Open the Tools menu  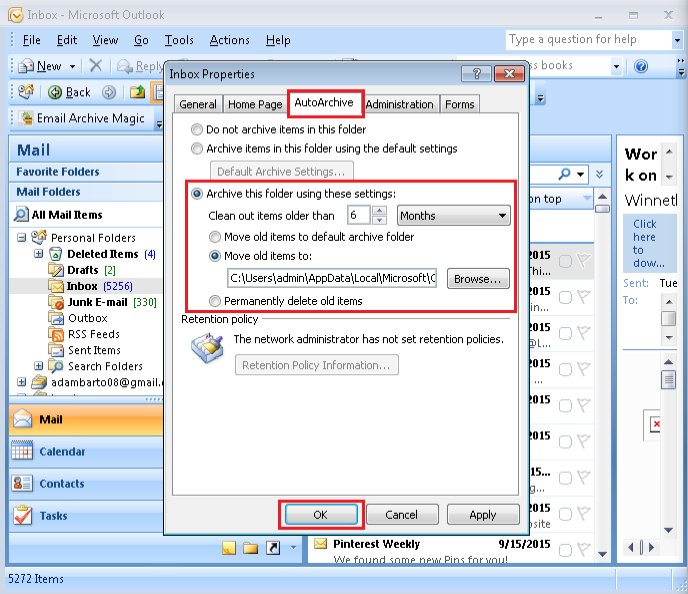[179, 40]
